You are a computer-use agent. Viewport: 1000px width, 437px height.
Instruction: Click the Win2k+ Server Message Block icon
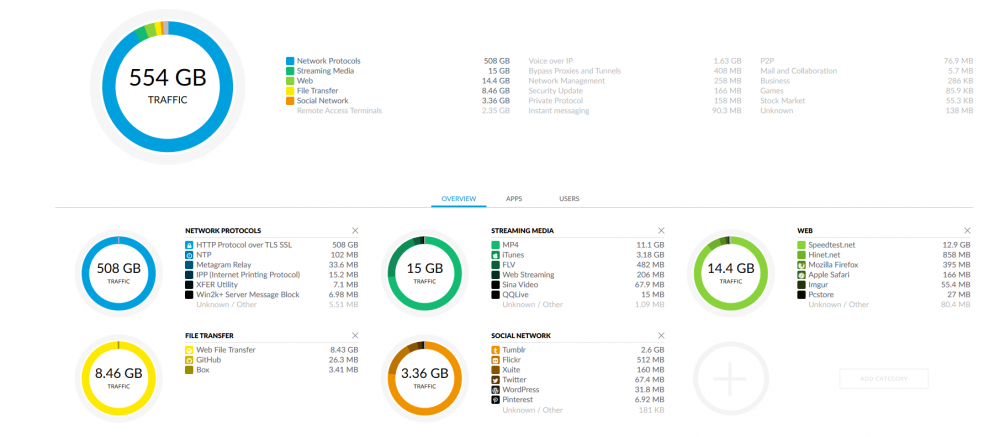coord(189,295)
